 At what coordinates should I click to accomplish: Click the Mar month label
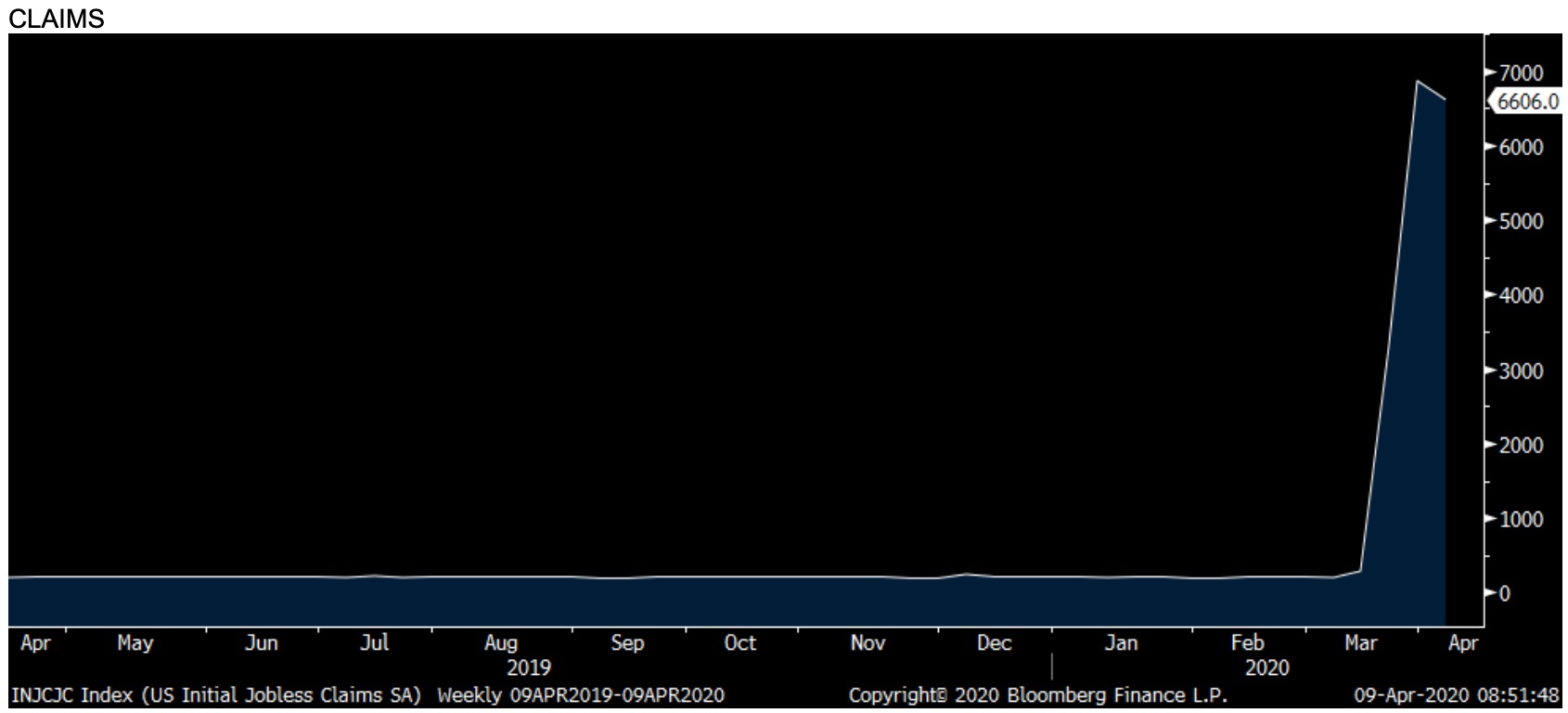pos(1361,643)
